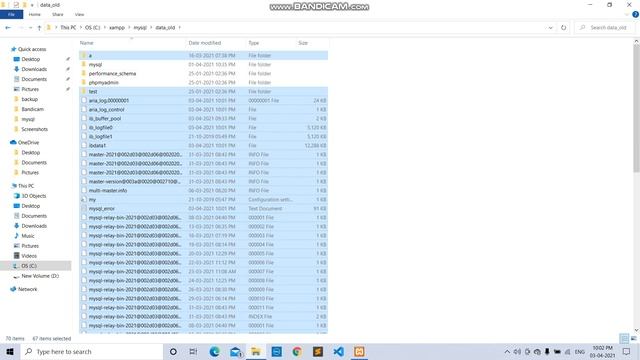Select the performance_schema folder
This screenshot has height=360, width=640.
[112, 73]
